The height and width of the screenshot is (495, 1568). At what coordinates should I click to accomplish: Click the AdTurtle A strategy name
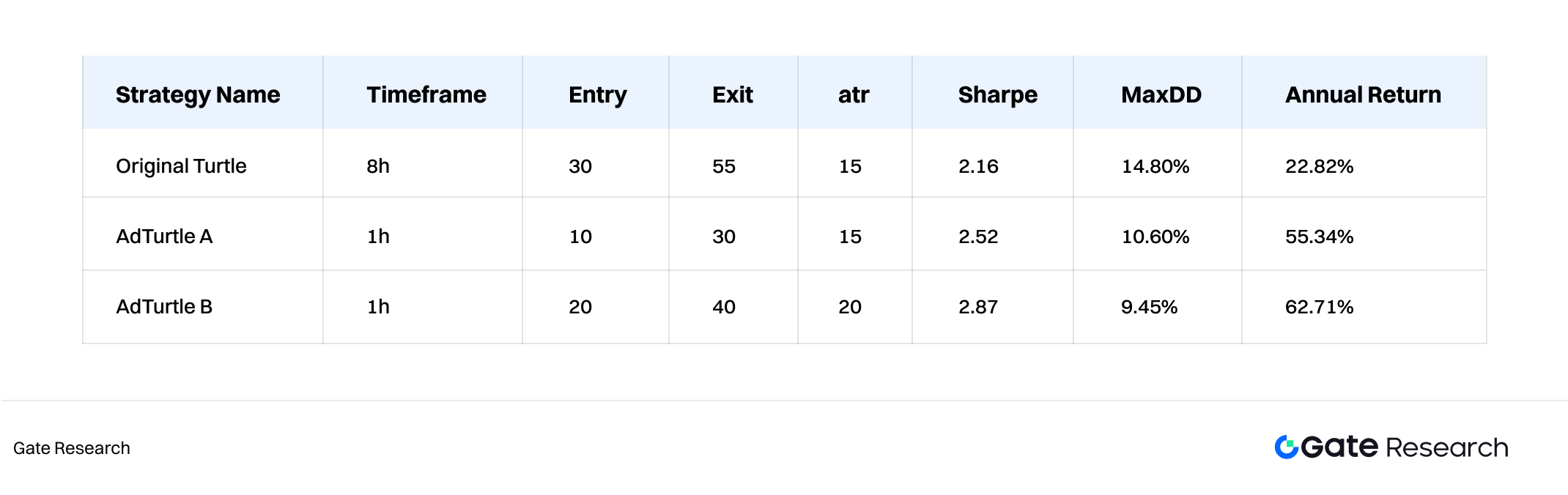pyautogui.click(x=164, y=237)
